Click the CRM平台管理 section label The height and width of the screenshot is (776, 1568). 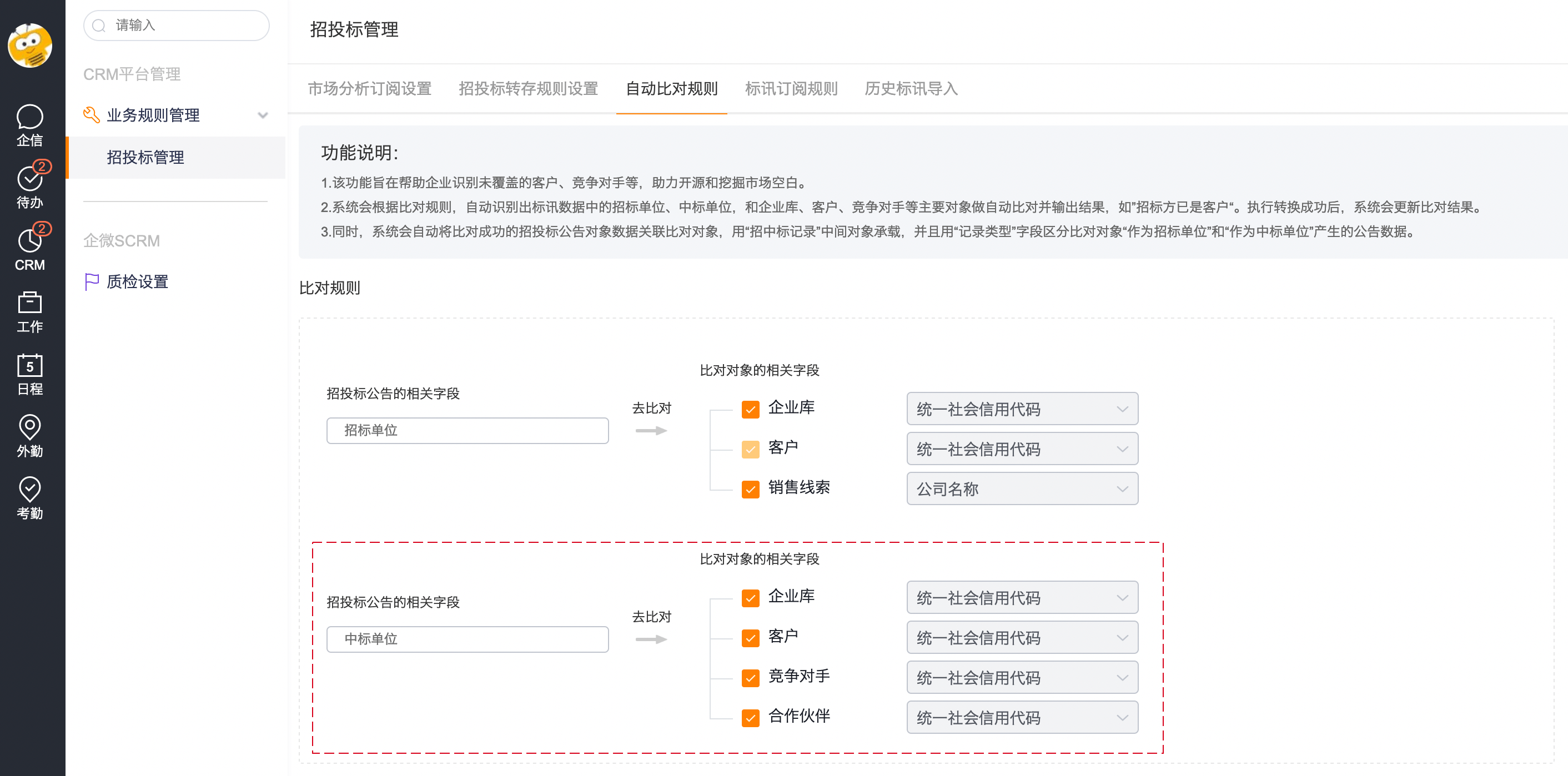pos(132,74)
